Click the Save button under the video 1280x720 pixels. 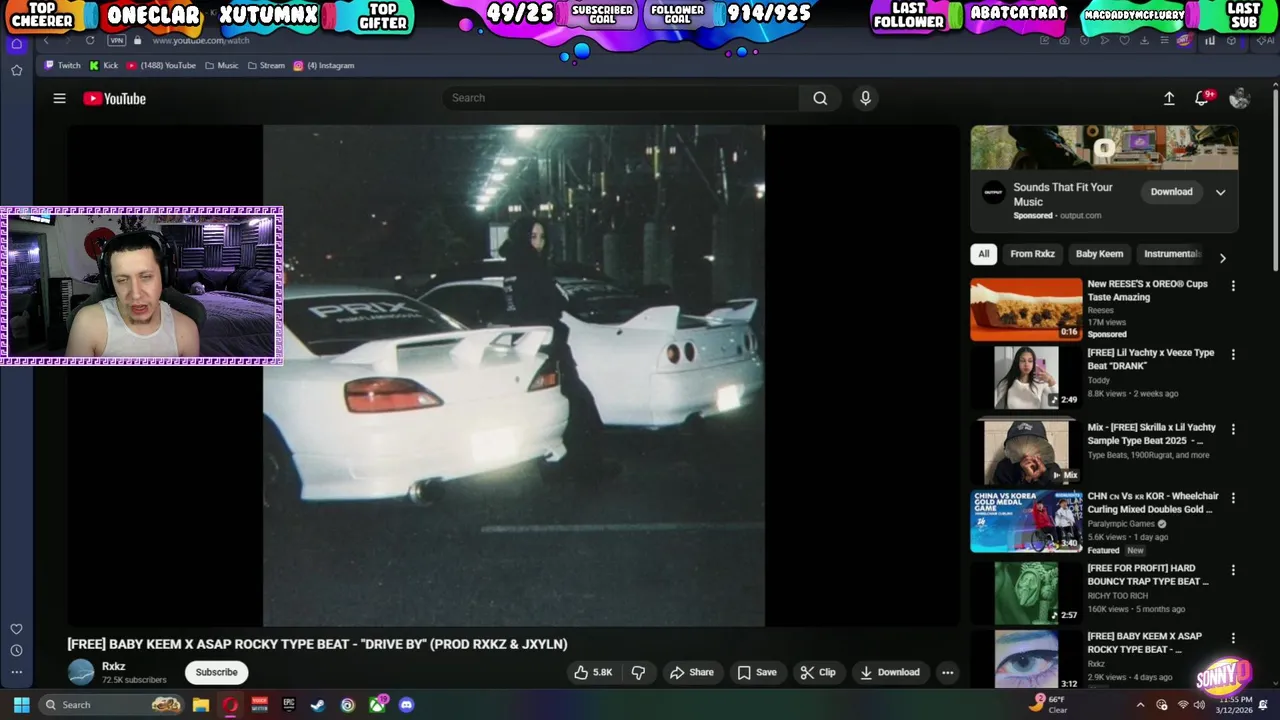[757, 672]
